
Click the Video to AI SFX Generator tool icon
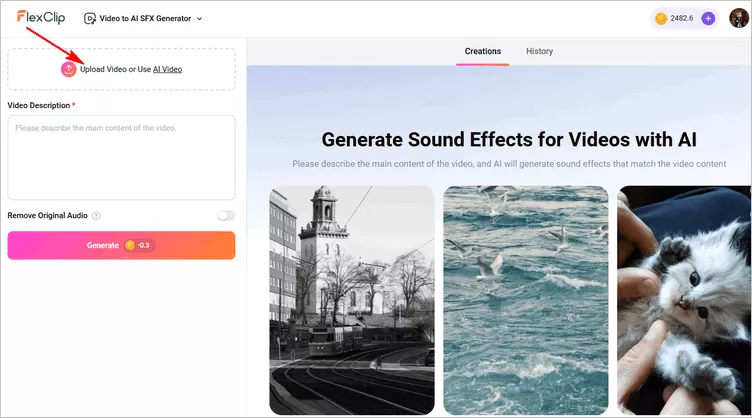[90, 19]
